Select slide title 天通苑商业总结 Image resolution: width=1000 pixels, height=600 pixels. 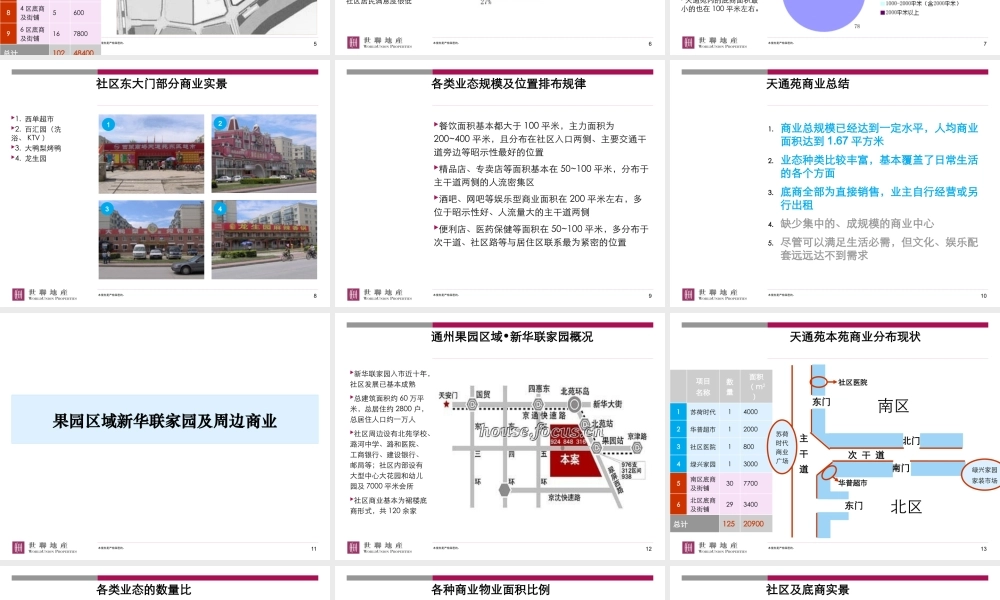(807, 84)
